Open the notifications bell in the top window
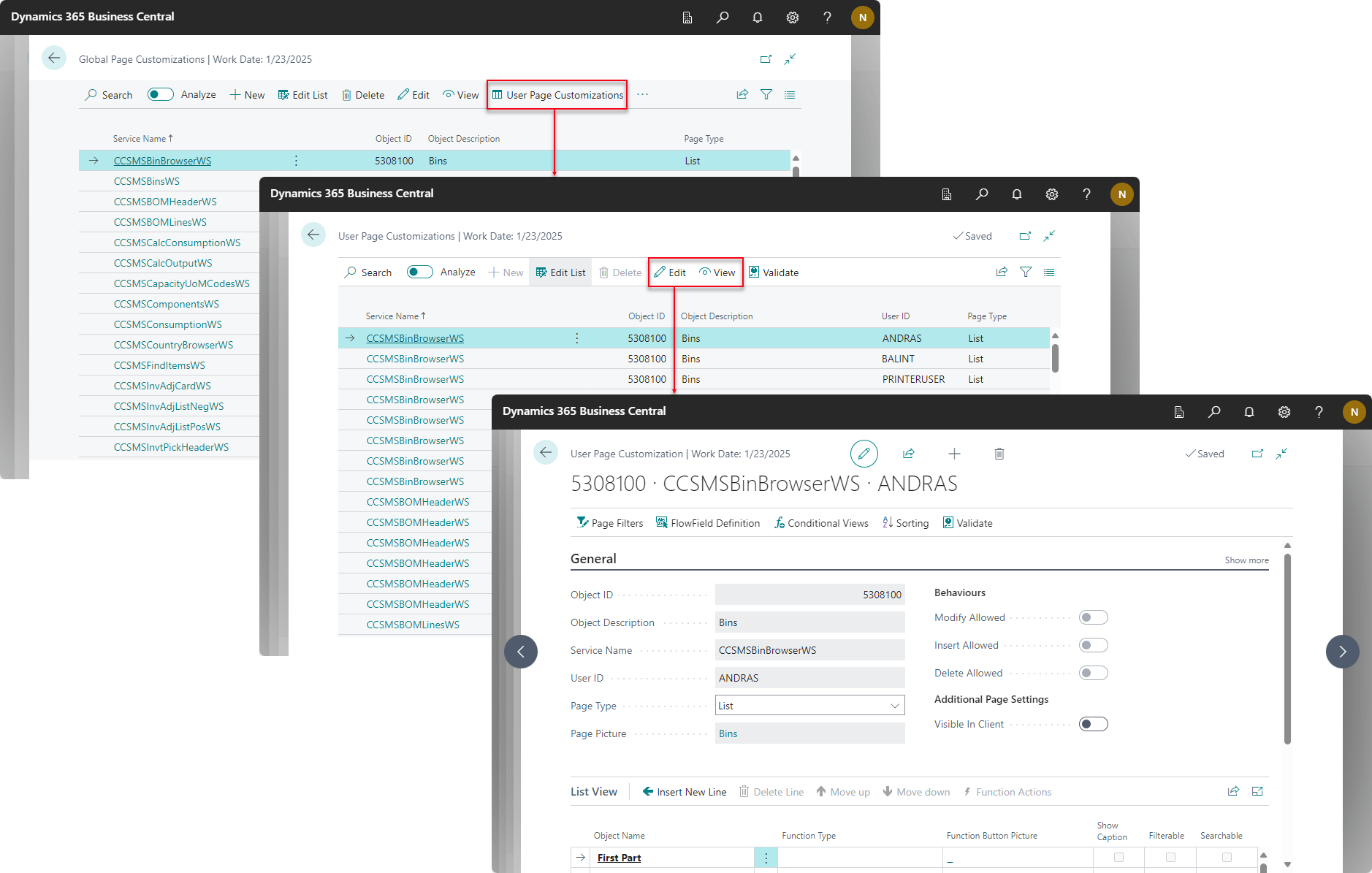Screen dimensions: 1372x873 point(758,17)
